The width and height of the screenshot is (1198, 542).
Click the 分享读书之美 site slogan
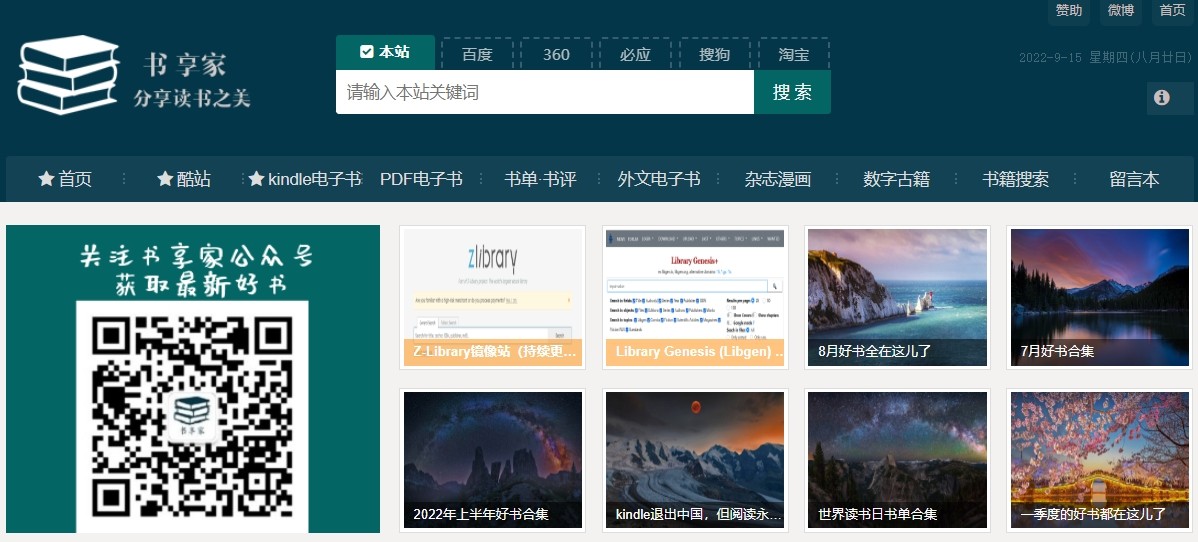click(x=192, y=98)
